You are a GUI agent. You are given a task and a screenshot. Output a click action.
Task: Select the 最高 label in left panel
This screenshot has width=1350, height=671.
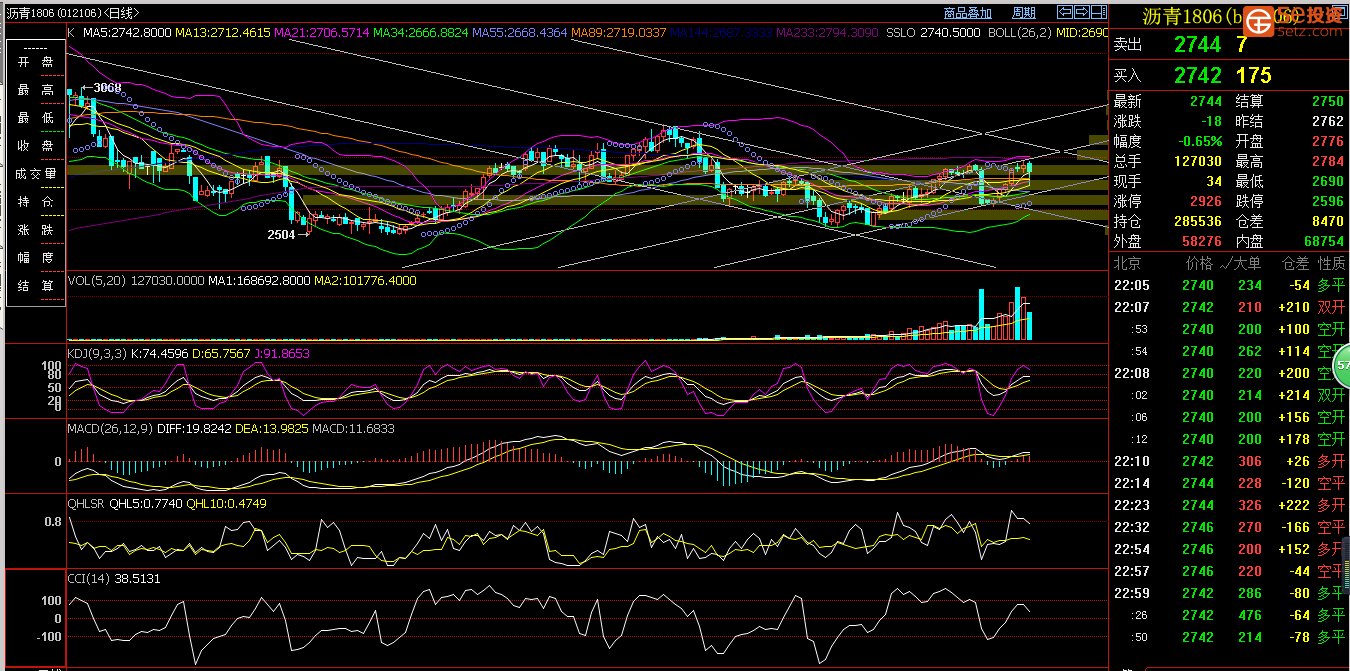coord(35,90)
